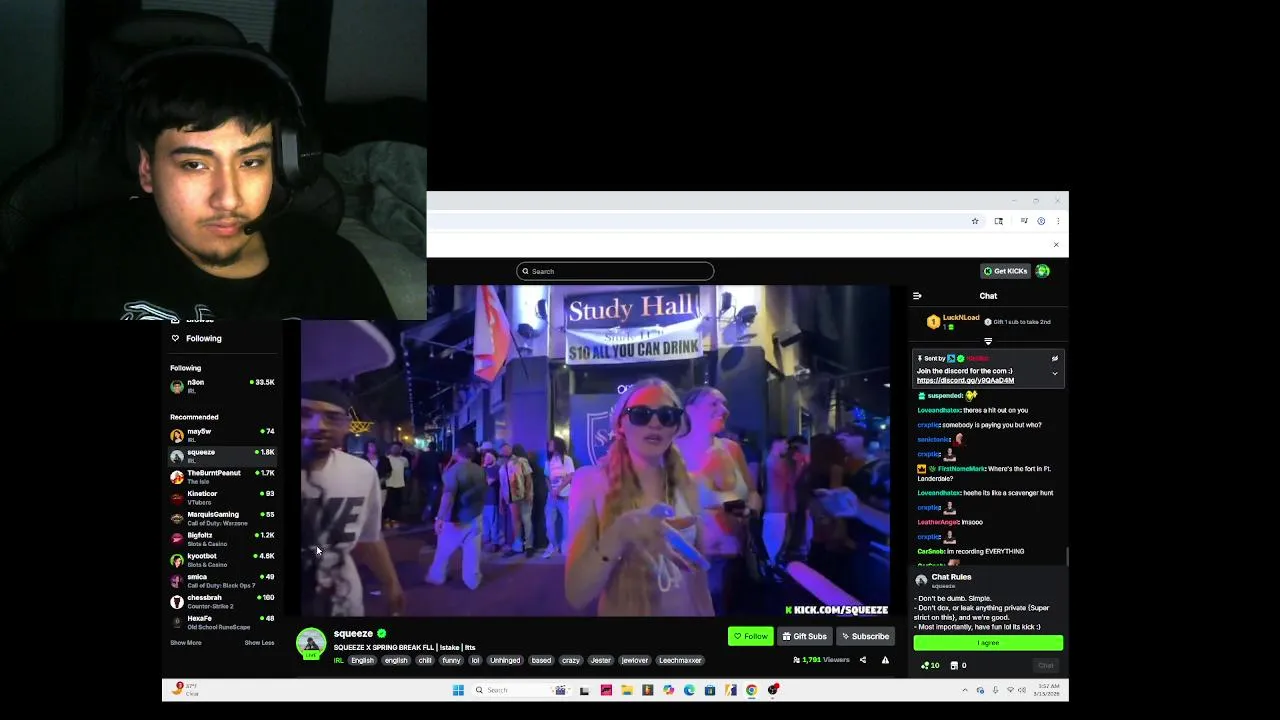Viewport: 1280px width, 720px height.
Task: Dismiss the browser infobar with X
Action: tap(1056, 245)
